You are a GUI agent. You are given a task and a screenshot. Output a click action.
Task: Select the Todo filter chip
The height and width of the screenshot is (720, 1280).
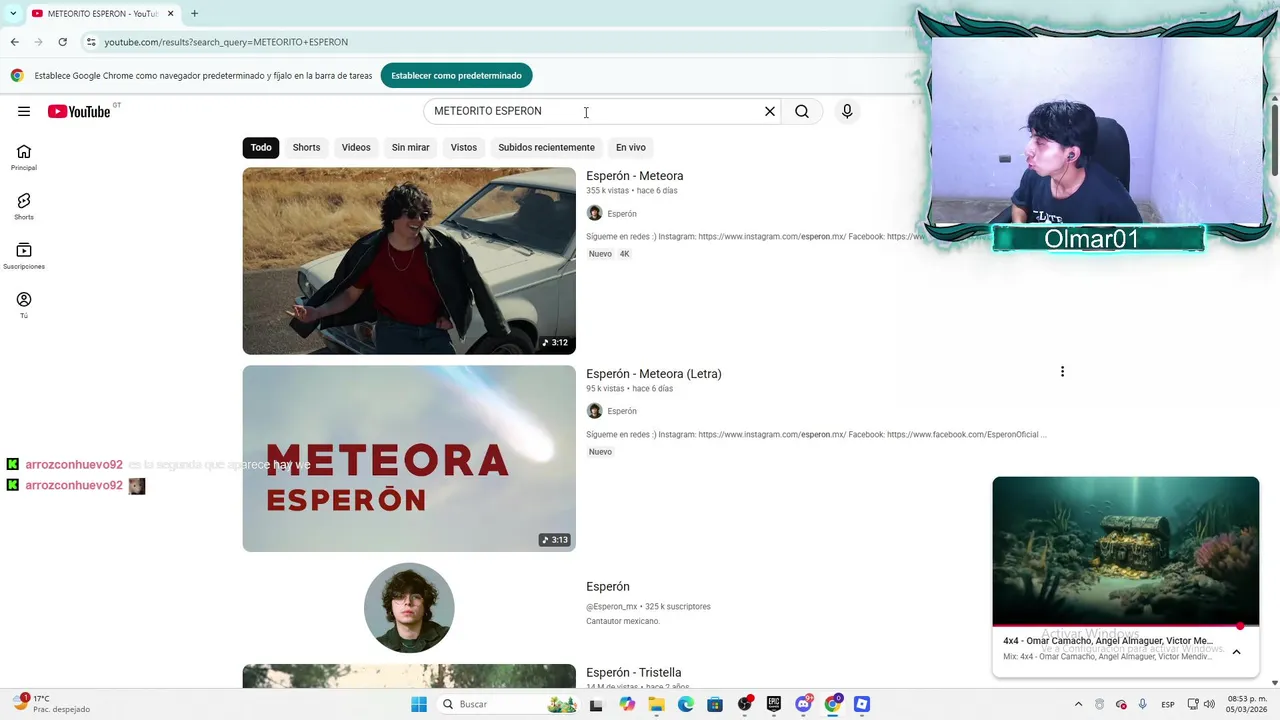pyautogui.click(x=261, y=147)
